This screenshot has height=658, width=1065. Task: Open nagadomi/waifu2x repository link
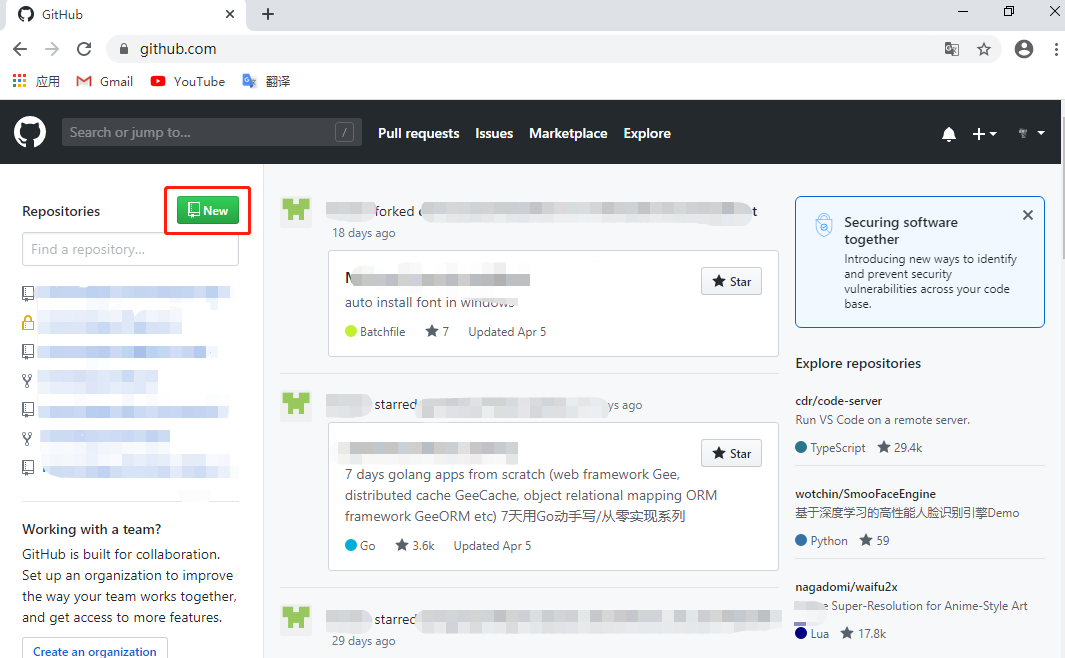click(846, 587)
